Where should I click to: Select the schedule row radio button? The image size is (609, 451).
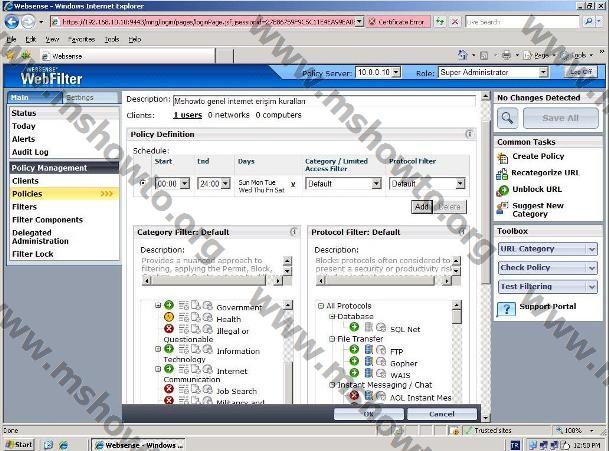click(x=143, y=183)
